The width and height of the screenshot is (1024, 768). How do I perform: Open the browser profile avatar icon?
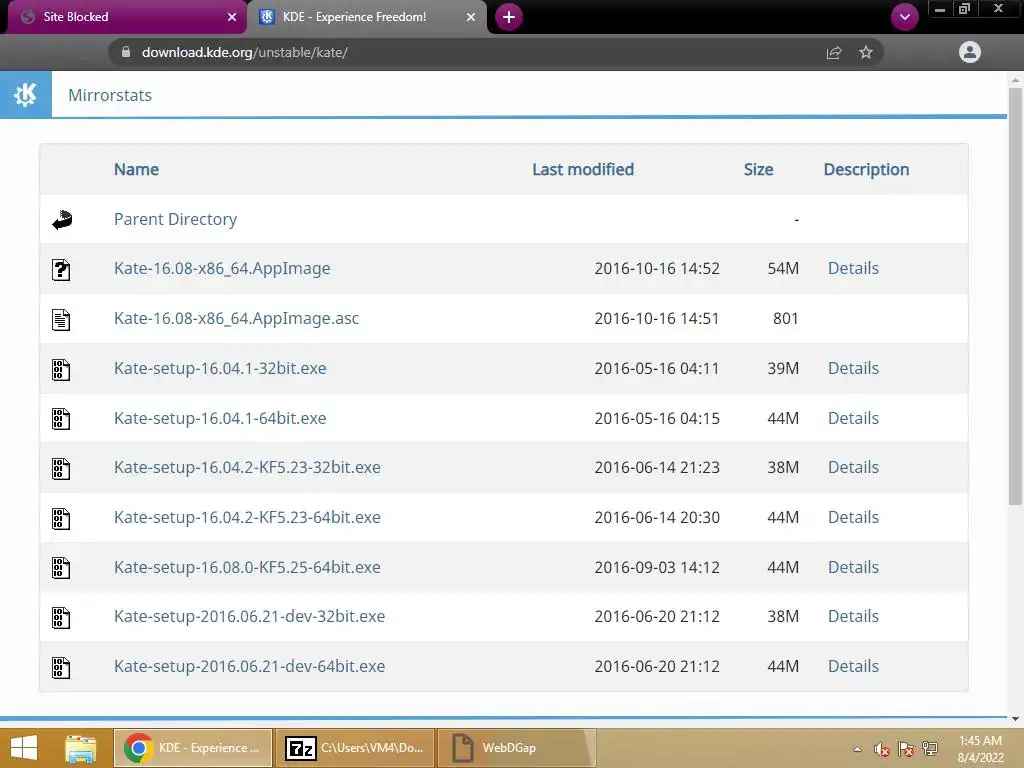pos(970,52)
